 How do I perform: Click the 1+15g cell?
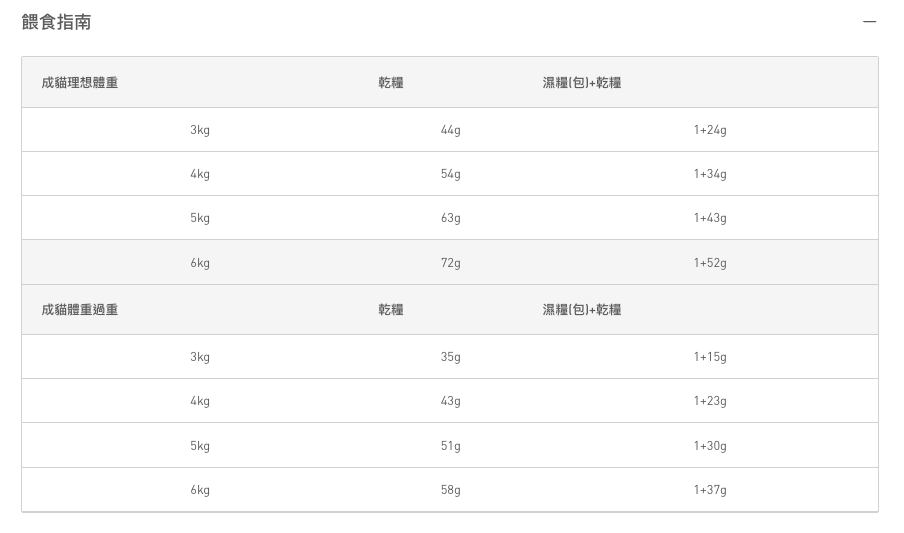(709, 357)
